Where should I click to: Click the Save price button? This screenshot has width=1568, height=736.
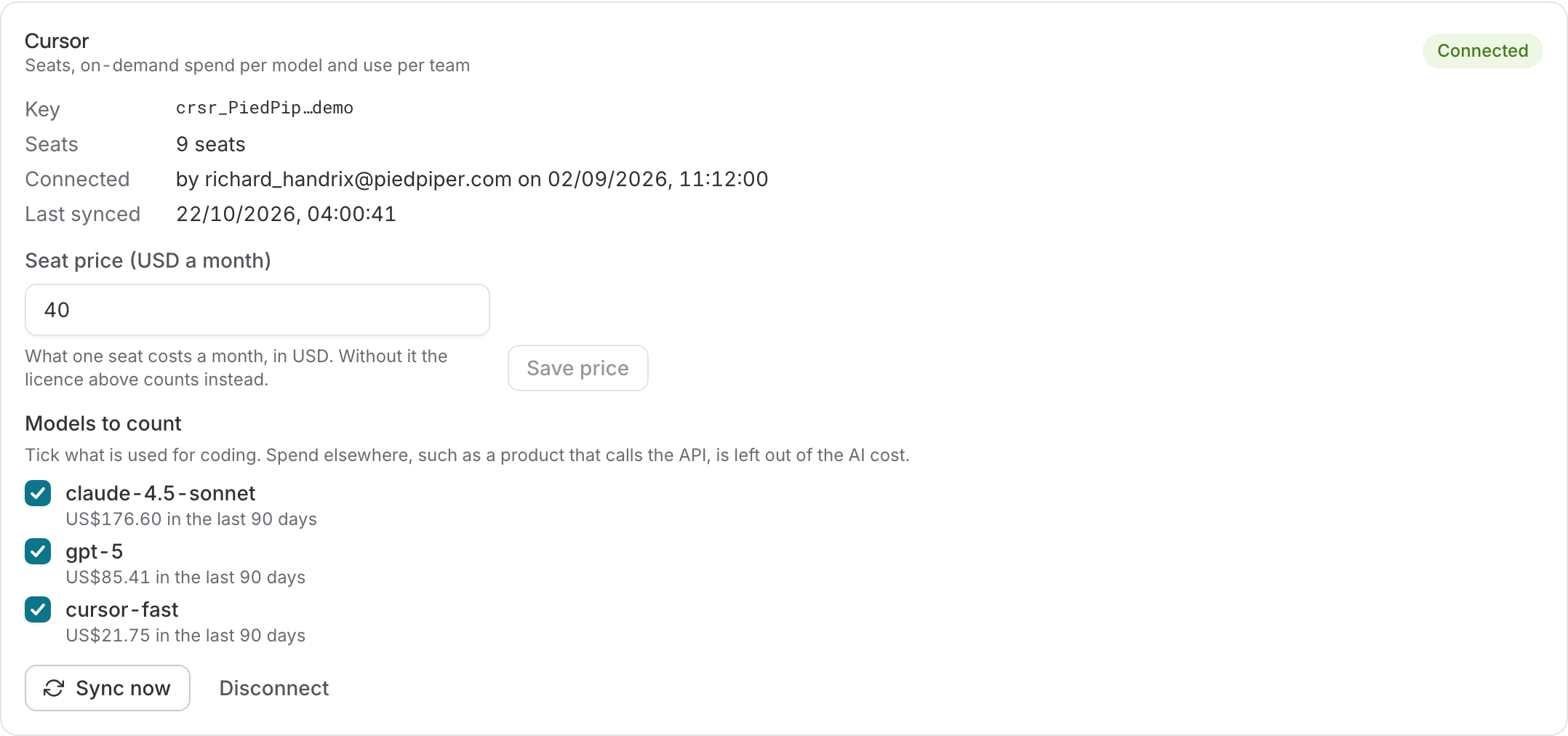(578, 368)
